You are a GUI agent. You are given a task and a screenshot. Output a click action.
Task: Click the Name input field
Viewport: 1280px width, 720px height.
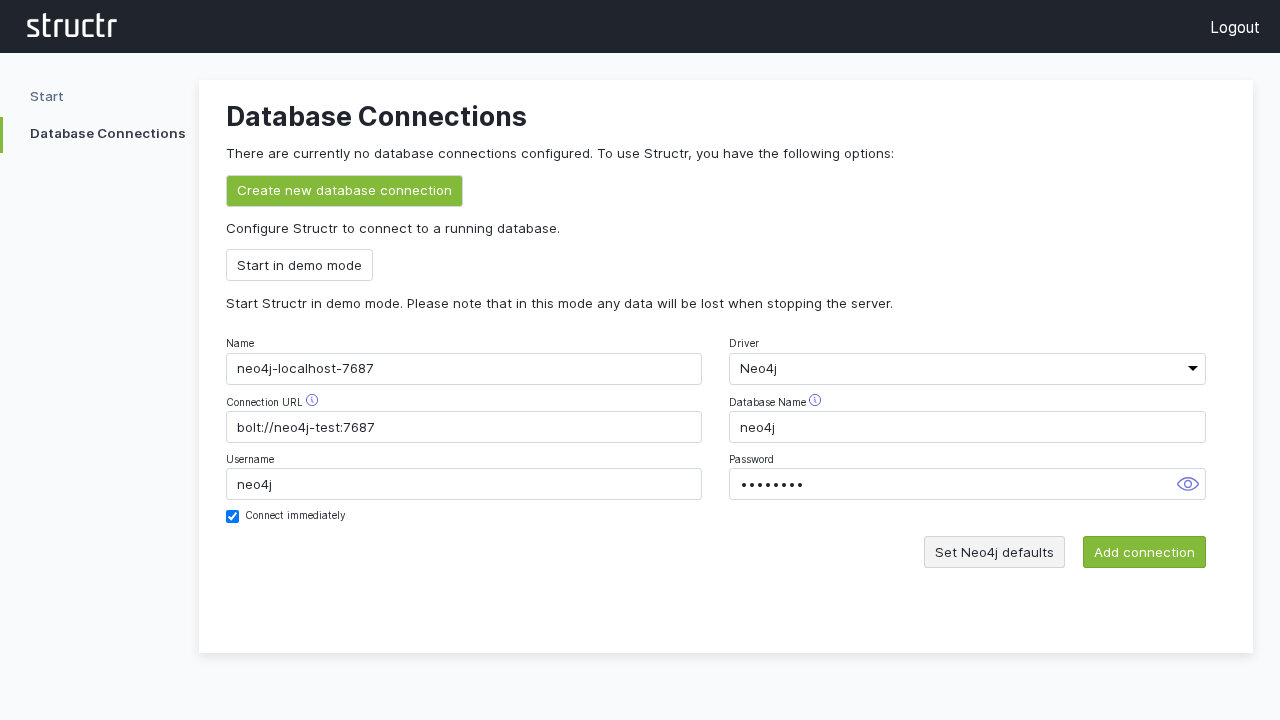[463, 368]
